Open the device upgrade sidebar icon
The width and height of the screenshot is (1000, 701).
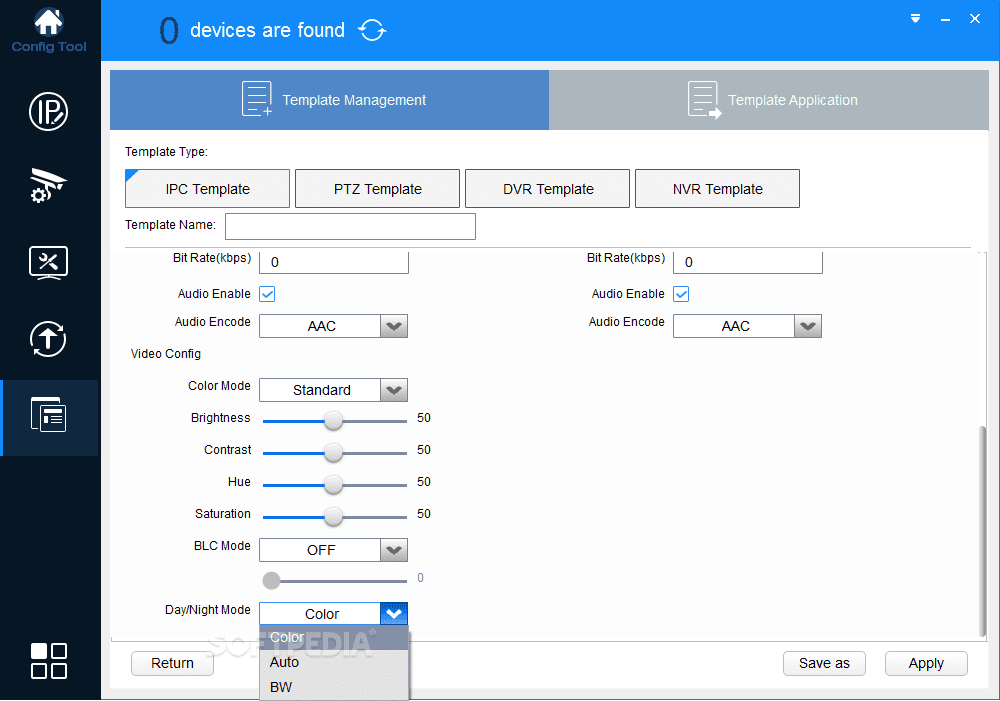[48, 340]
